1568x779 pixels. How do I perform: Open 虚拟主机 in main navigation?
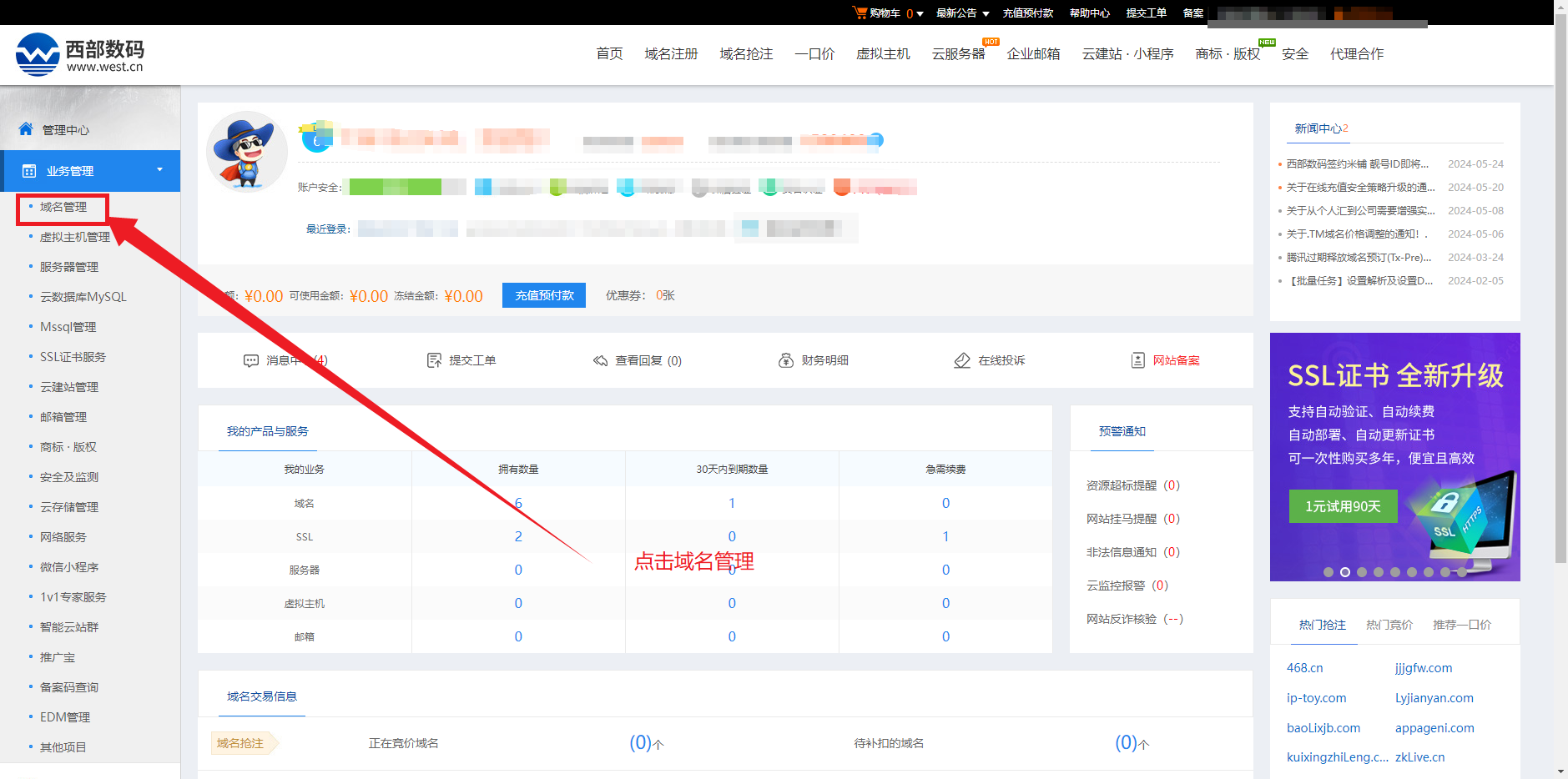click(883, 53)
